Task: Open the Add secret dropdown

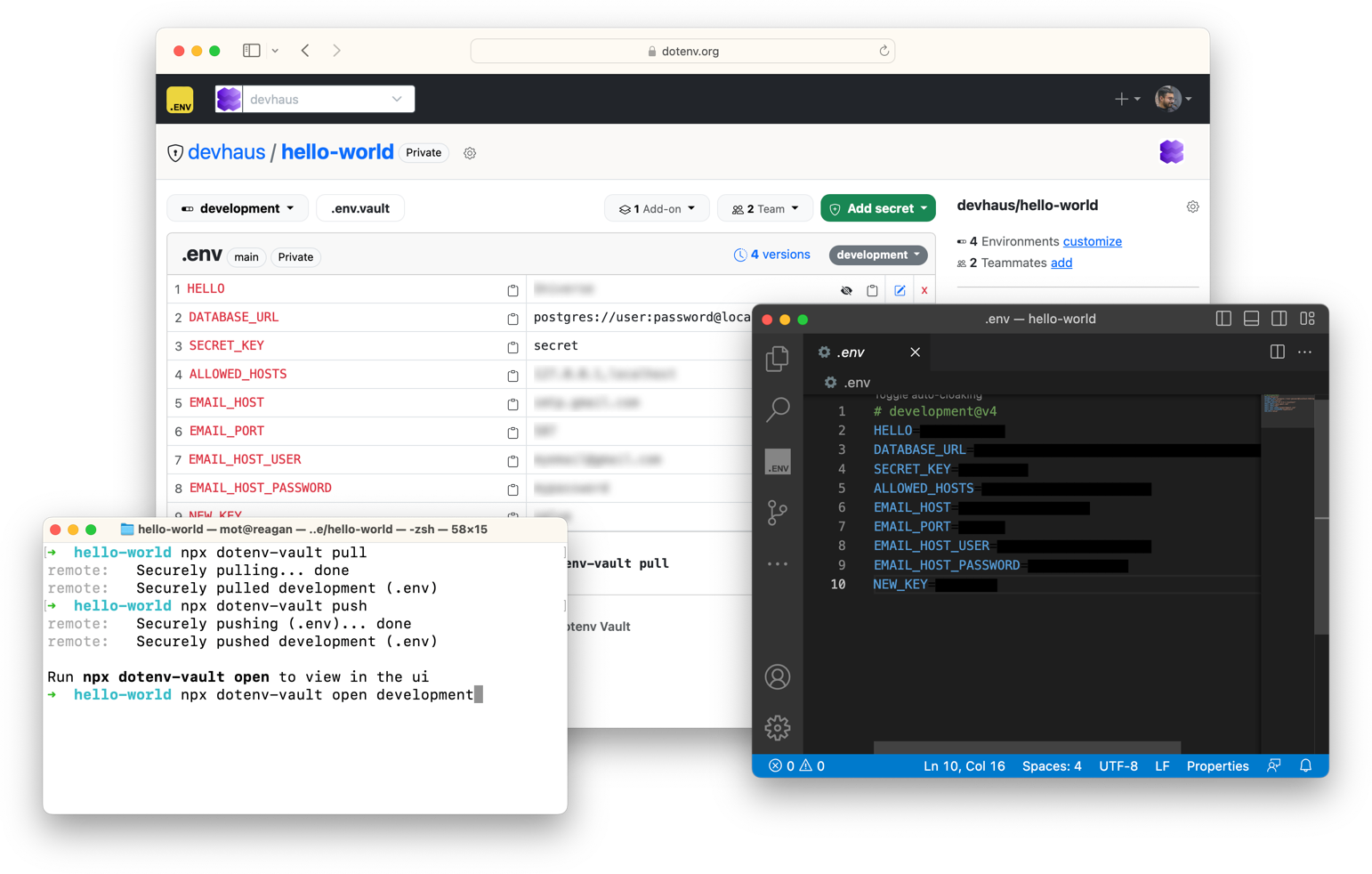Action: coord(878,208)
